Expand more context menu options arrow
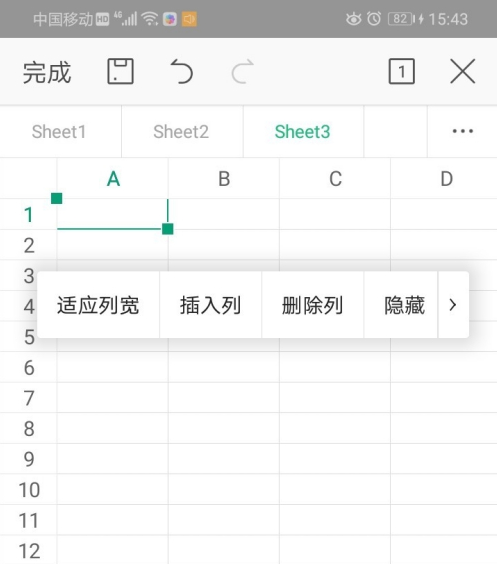 pos(453,305)
